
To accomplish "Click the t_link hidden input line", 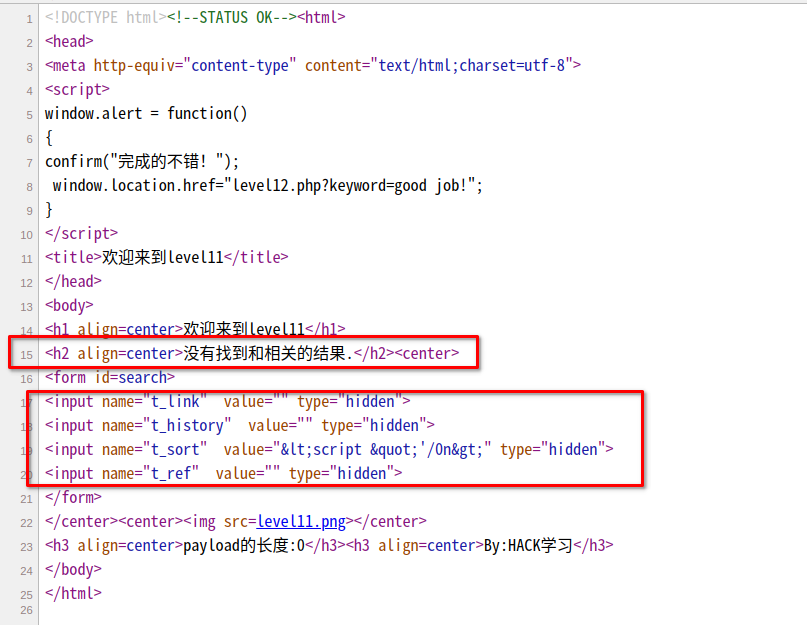I will (228, 401).
